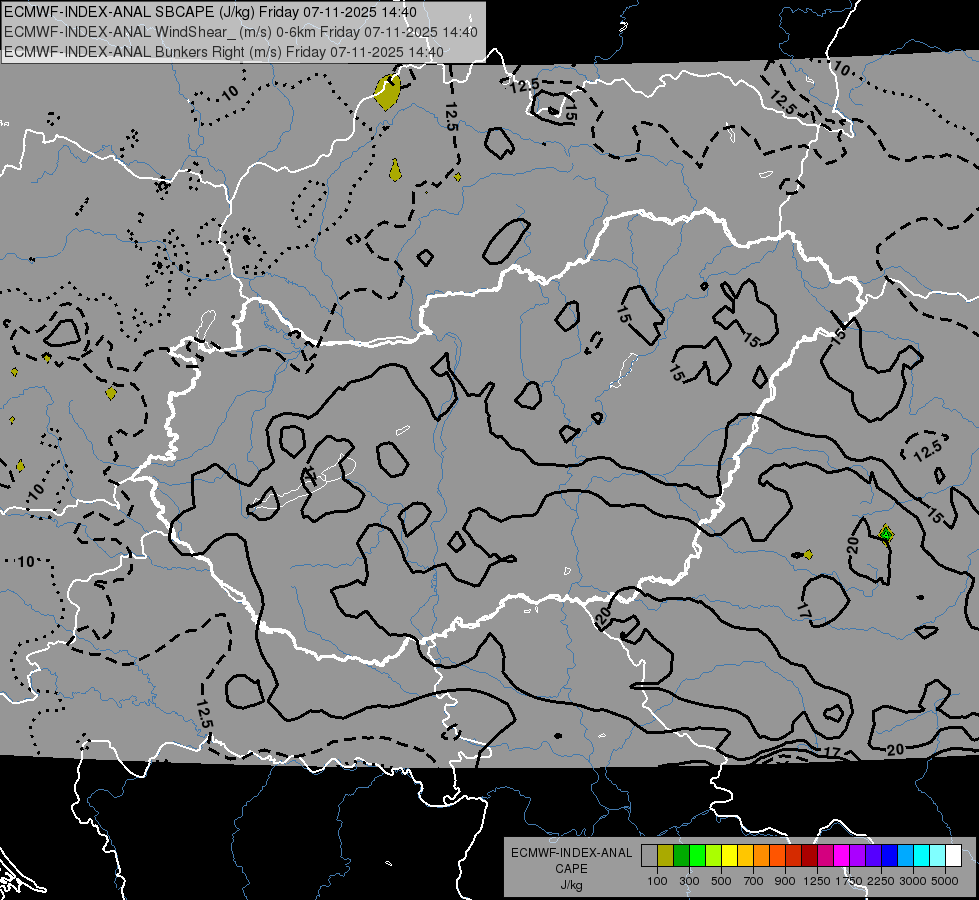Click the '300' legend tick label
This screenshot has height=900, width=979.
coord(689,881)
